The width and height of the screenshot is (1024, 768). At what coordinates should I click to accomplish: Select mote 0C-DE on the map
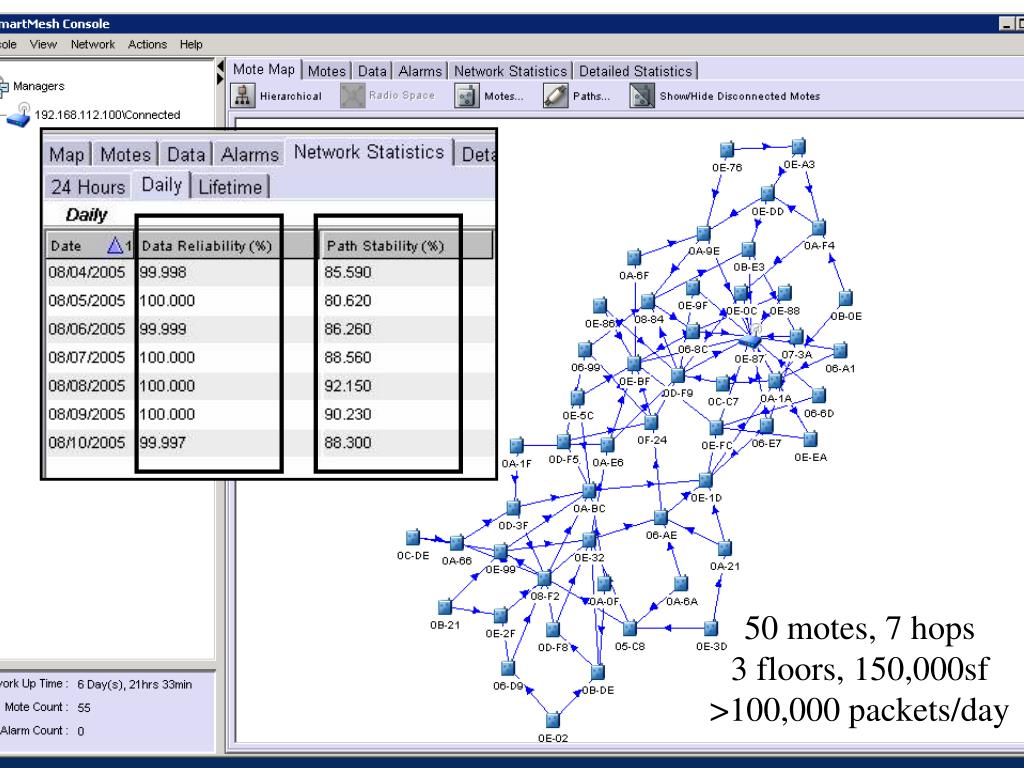413,537
